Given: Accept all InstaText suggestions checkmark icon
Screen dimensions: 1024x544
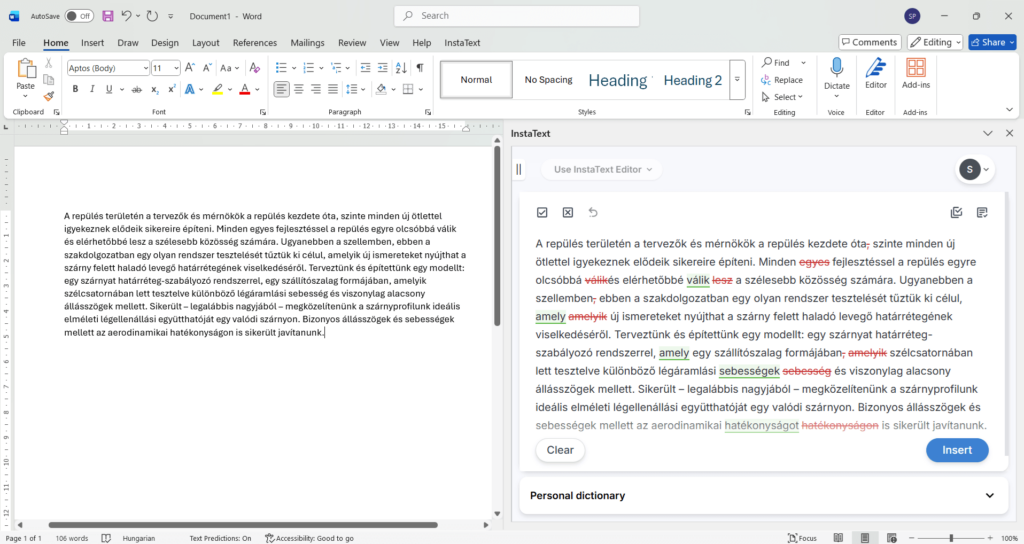Looking at the screenshot, I should point(542,212).
